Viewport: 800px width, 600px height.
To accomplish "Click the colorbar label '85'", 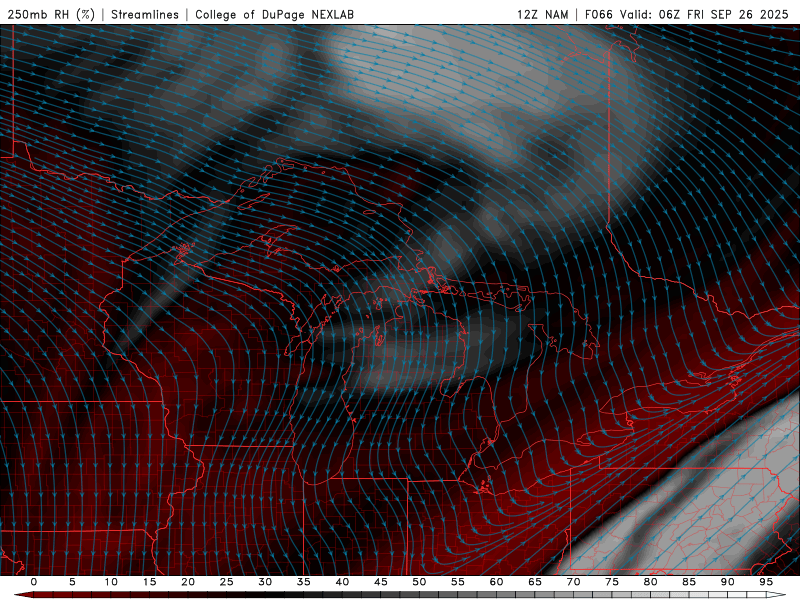I will (x=689, y=582).
